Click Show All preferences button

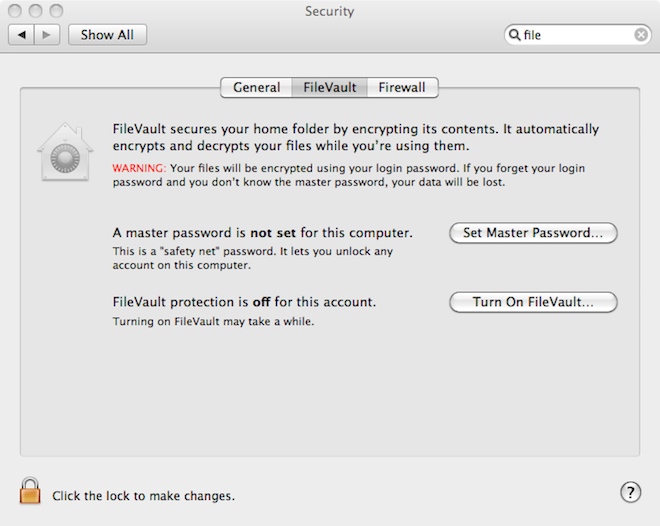coord(107,34)
